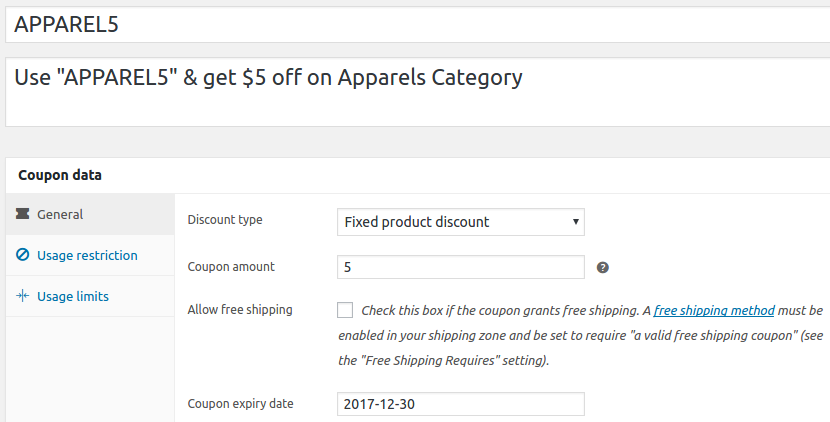Viewport: 830px width, 422px height.
Task: Click the Allow free shipping label
Action: pyautogui.click(x=240, y=310)
